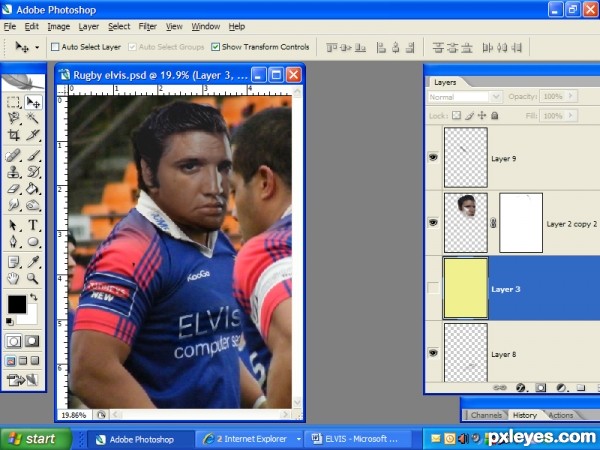Open the Layer menu
This screenshot has width=600, height=450.
(89, 26)
